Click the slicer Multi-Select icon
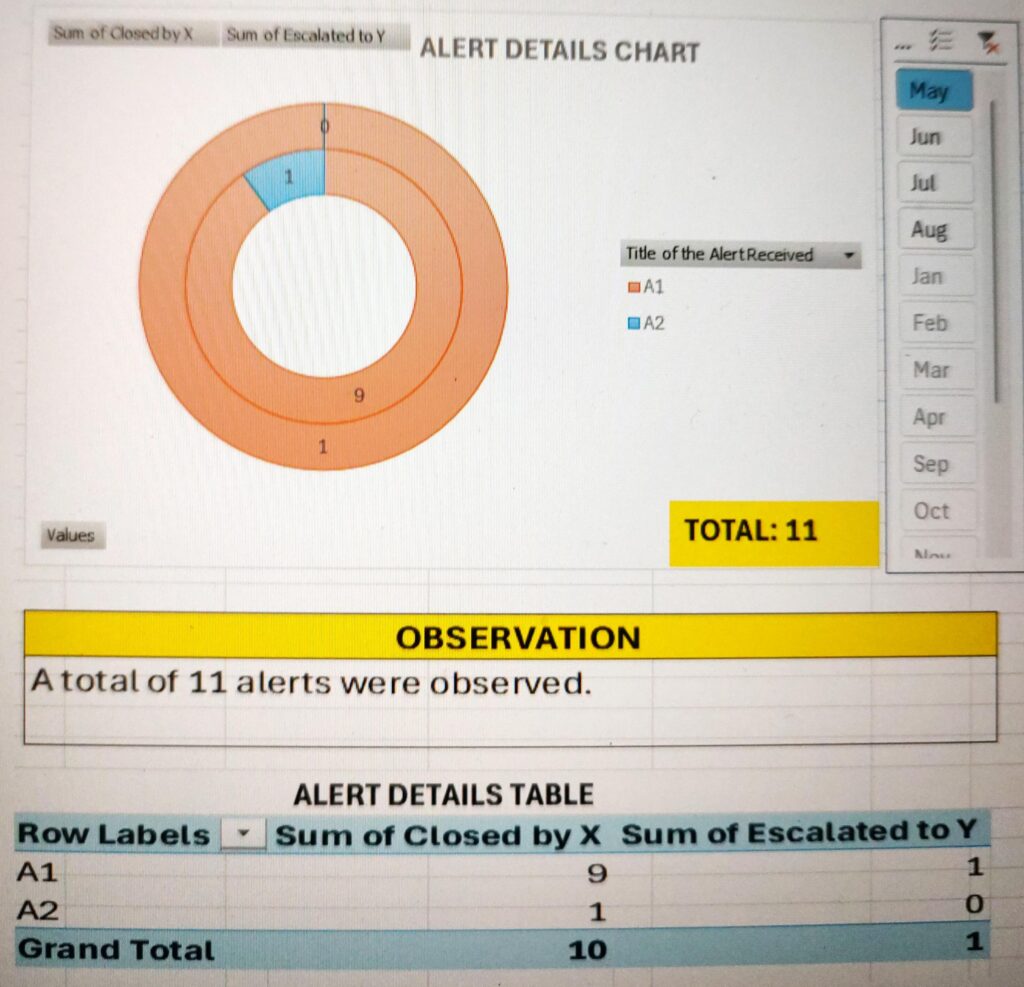The image size is (1024, 987). tap(940, 40)
